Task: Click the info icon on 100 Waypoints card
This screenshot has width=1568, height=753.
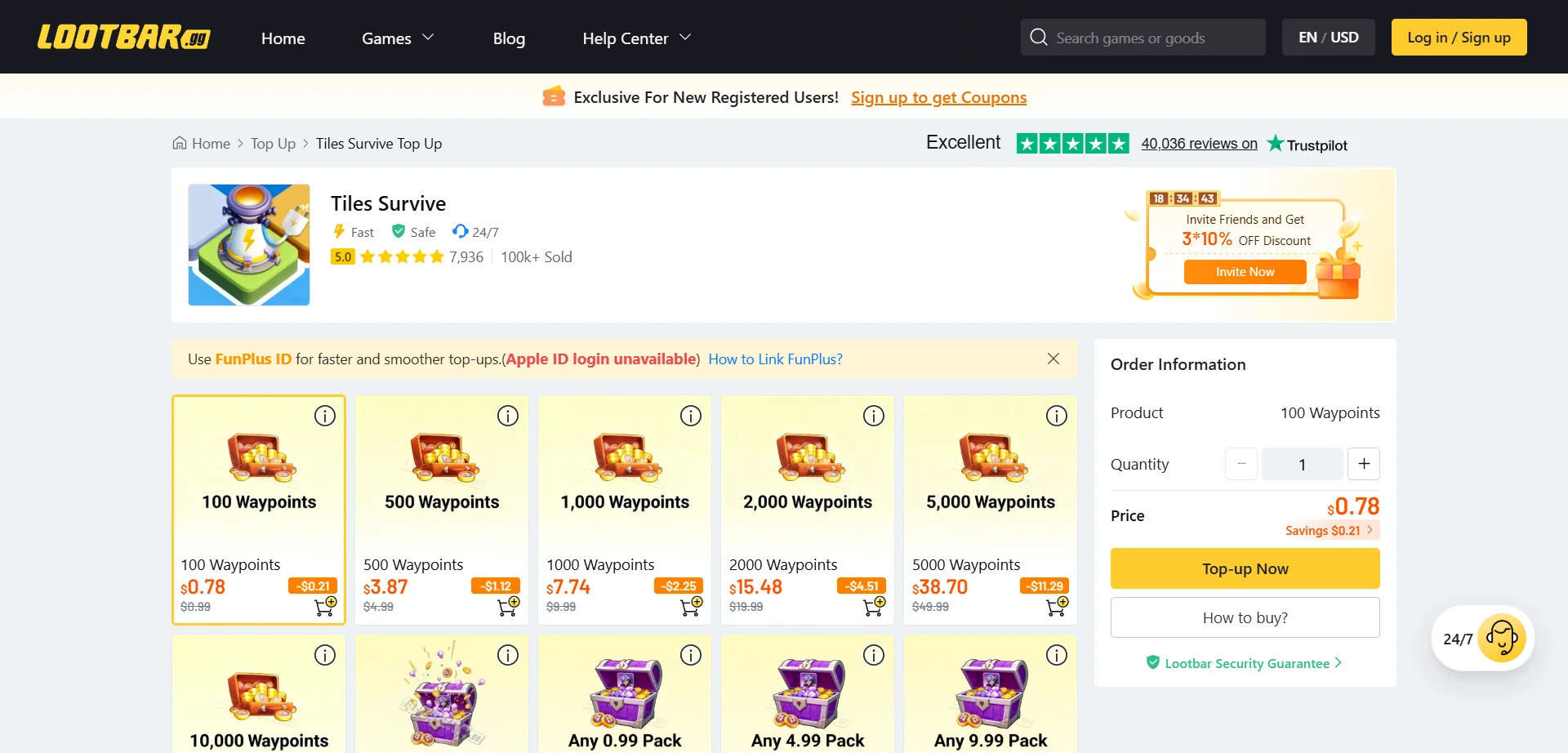Action: tap(324, 416)
